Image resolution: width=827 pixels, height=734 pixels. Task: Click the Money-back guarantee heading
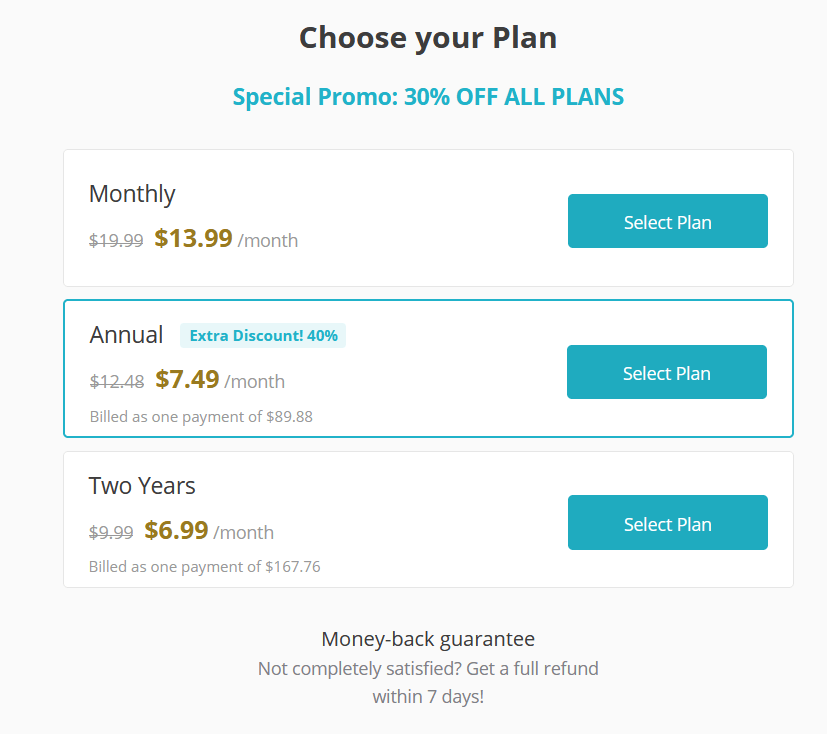click(428, 639)
